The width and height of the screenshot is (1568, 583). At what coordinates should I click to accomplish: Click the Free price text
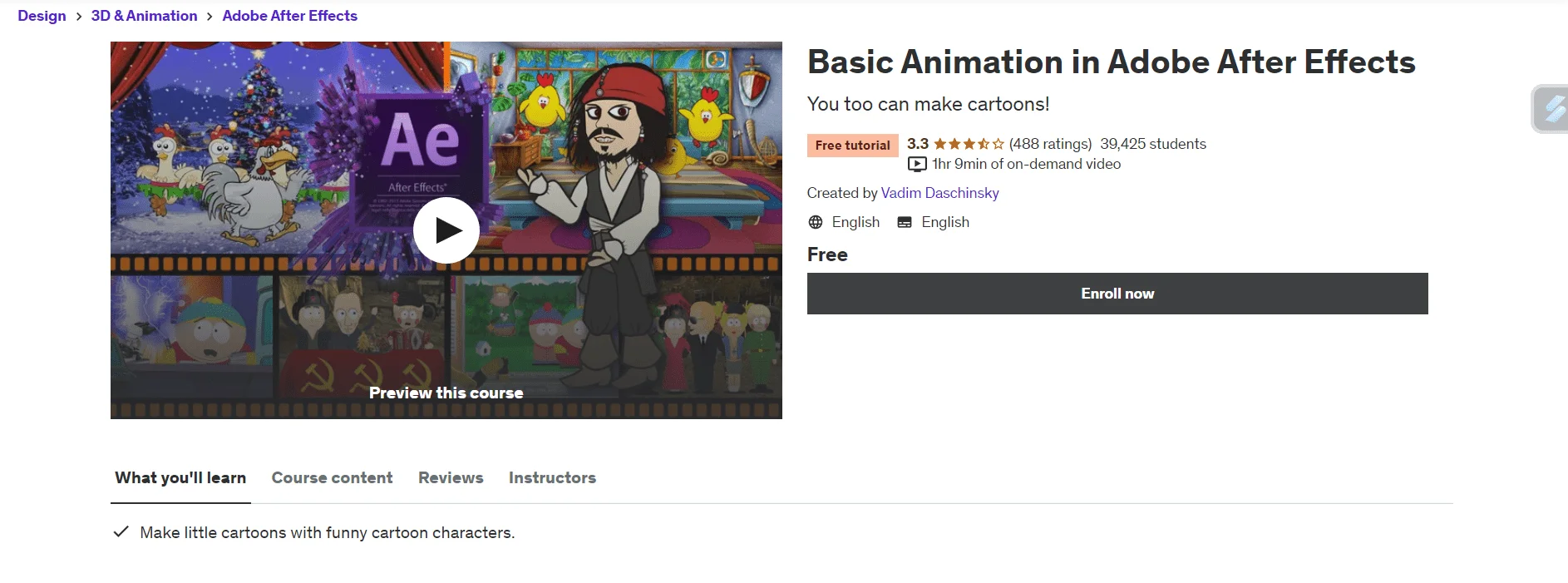[x=827, y=254]
